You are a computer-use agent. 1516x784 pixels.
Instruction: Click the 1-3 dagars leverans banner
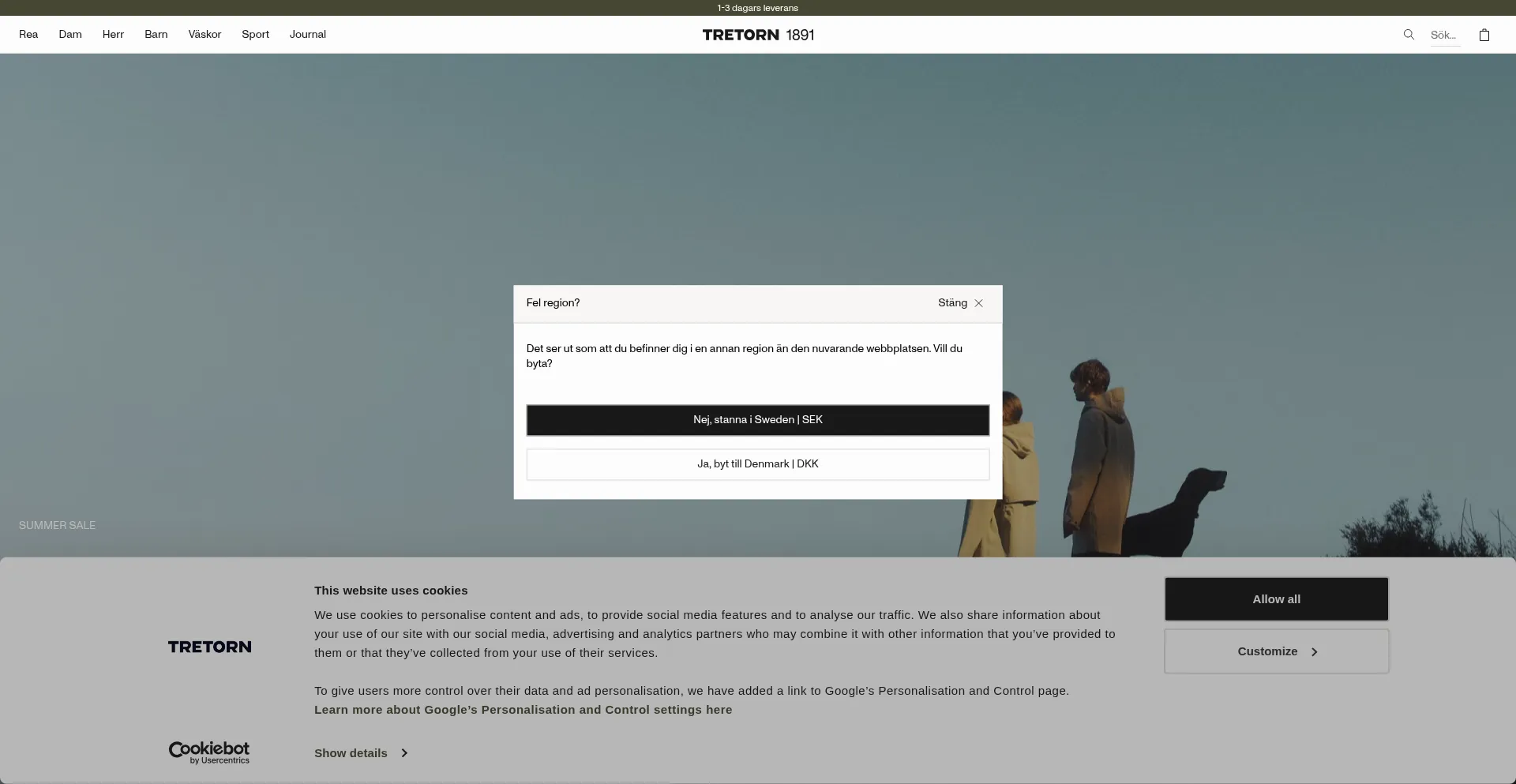pos(758,8)
